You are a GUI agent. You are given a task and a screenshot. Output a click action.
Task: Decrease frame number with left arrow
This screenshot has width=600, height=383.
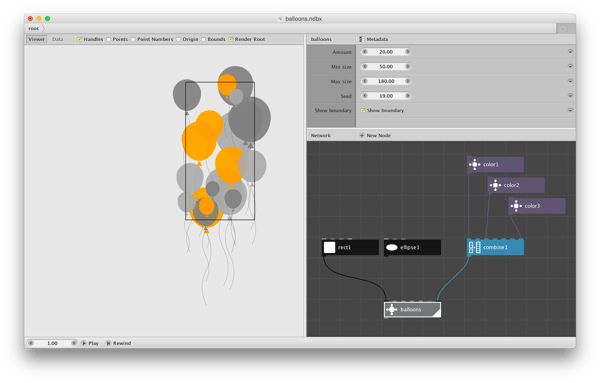click(x=31, y=343)
